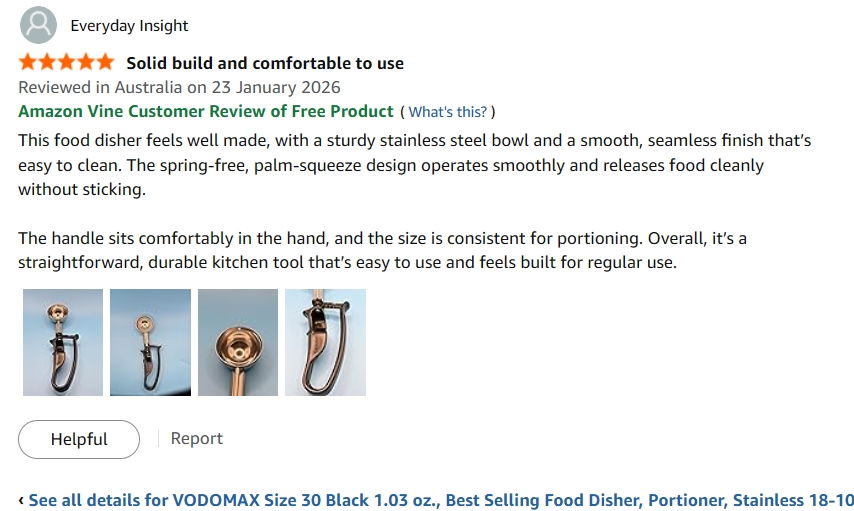Click the green Amazon Vine Customer Review label

206,111
